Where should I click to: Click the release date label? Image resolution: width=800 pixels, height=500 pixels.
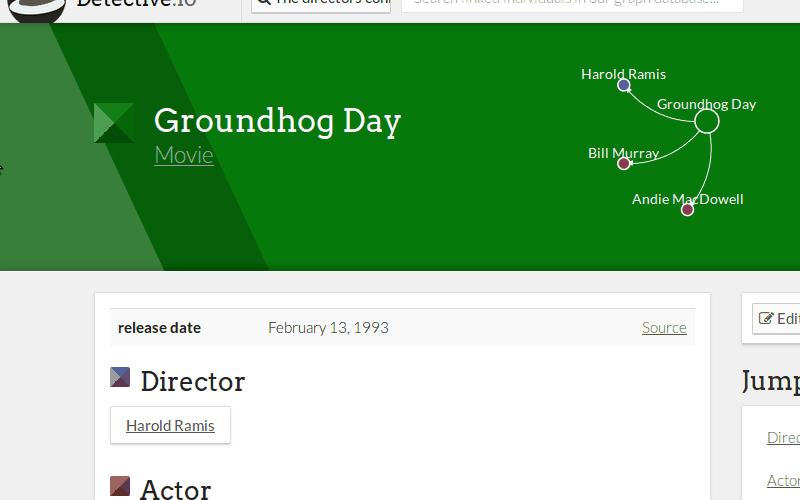pyautogui.click(x=159, y=328)
